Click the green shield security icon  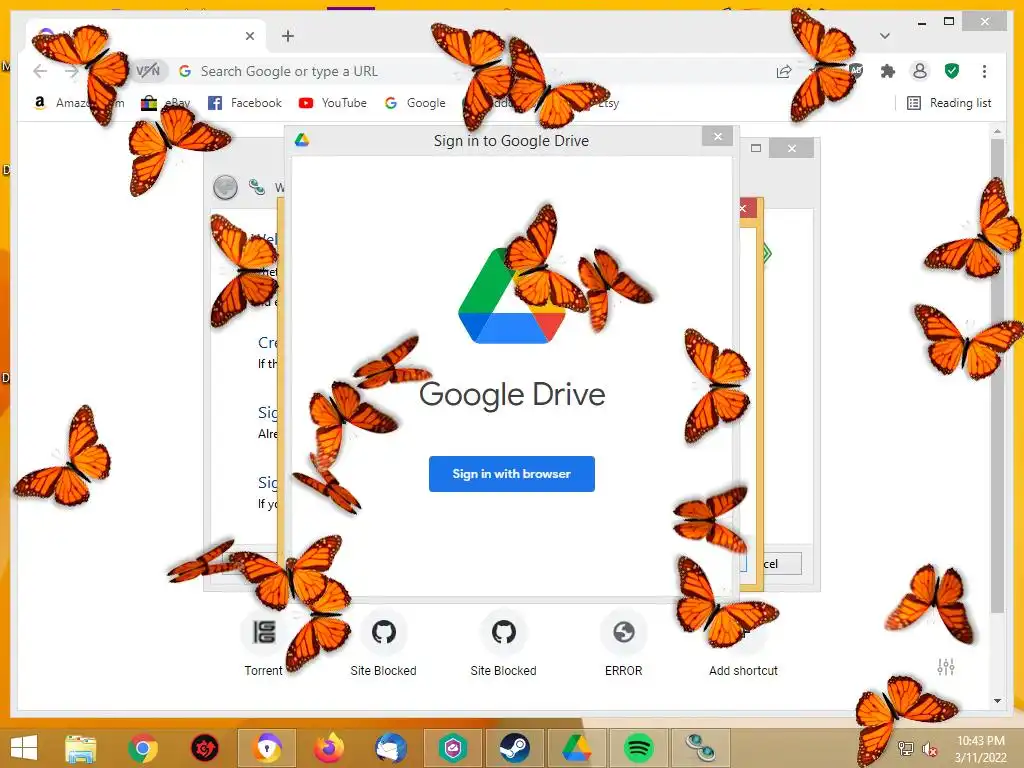click(952, 71)
